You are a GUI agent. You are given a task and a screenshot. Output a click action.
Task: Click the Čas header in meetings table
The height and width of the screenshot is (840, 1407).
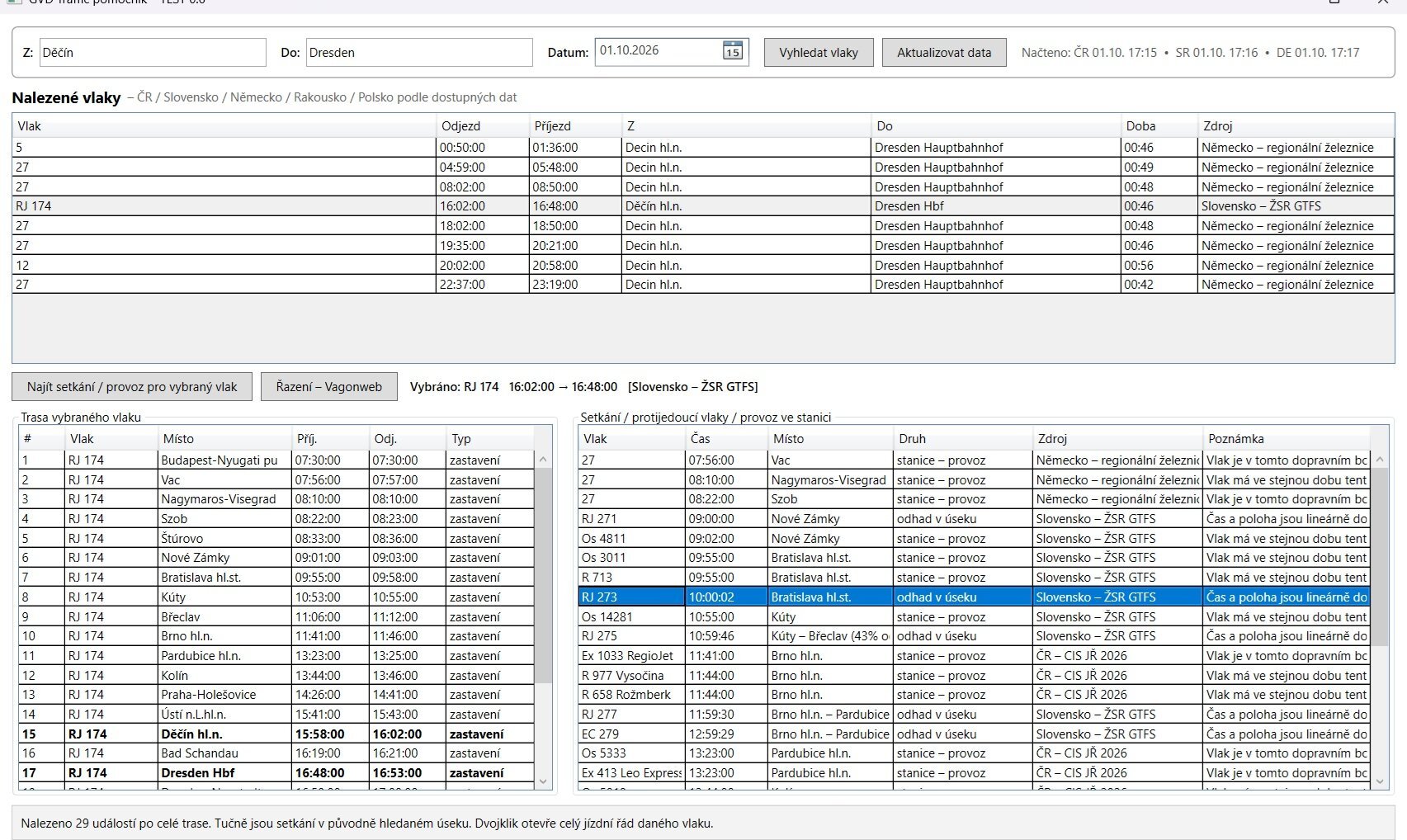click(726, 439)
